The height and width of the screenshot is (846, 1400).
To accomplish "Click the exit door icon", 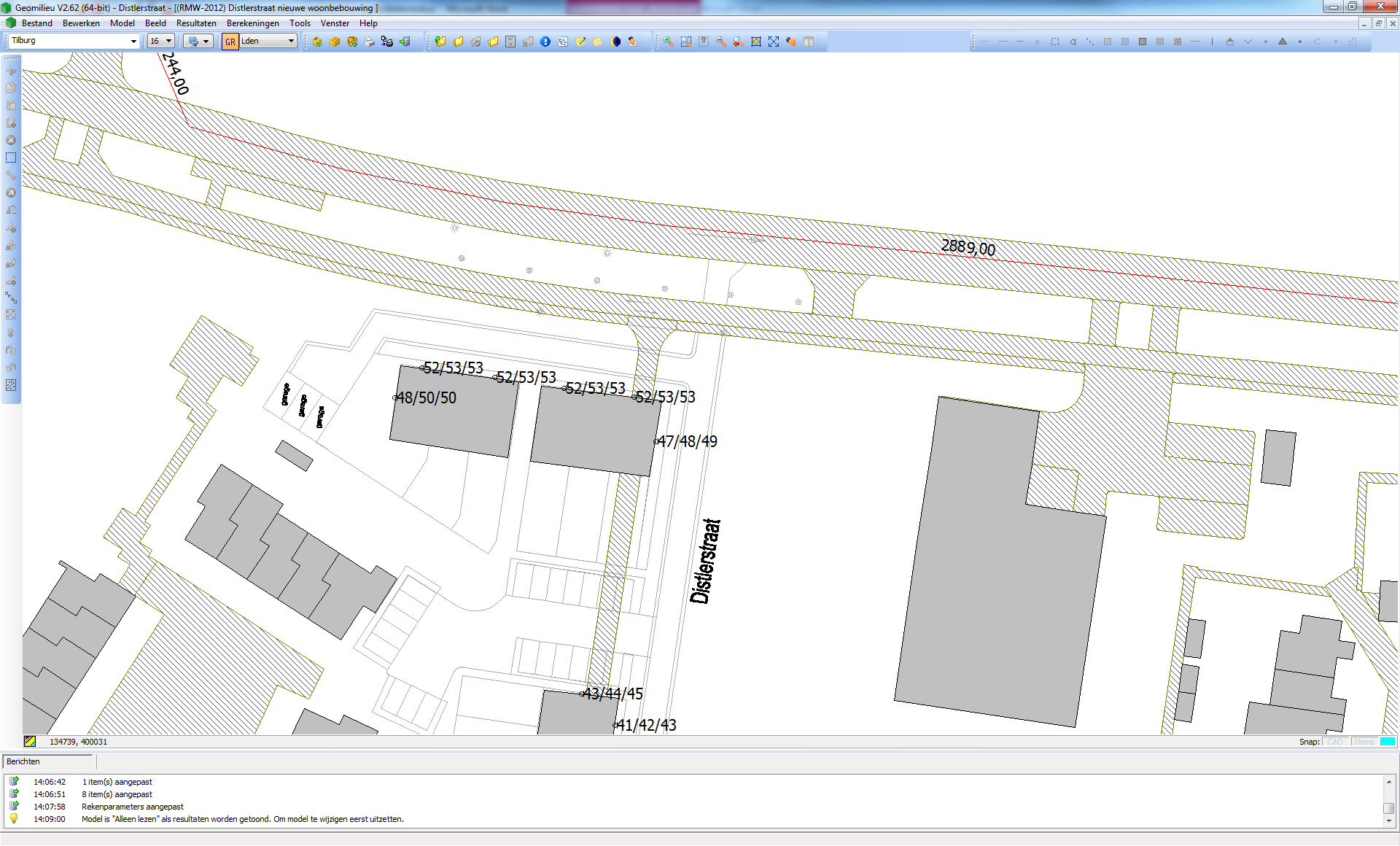I will (x=405, y=42).
